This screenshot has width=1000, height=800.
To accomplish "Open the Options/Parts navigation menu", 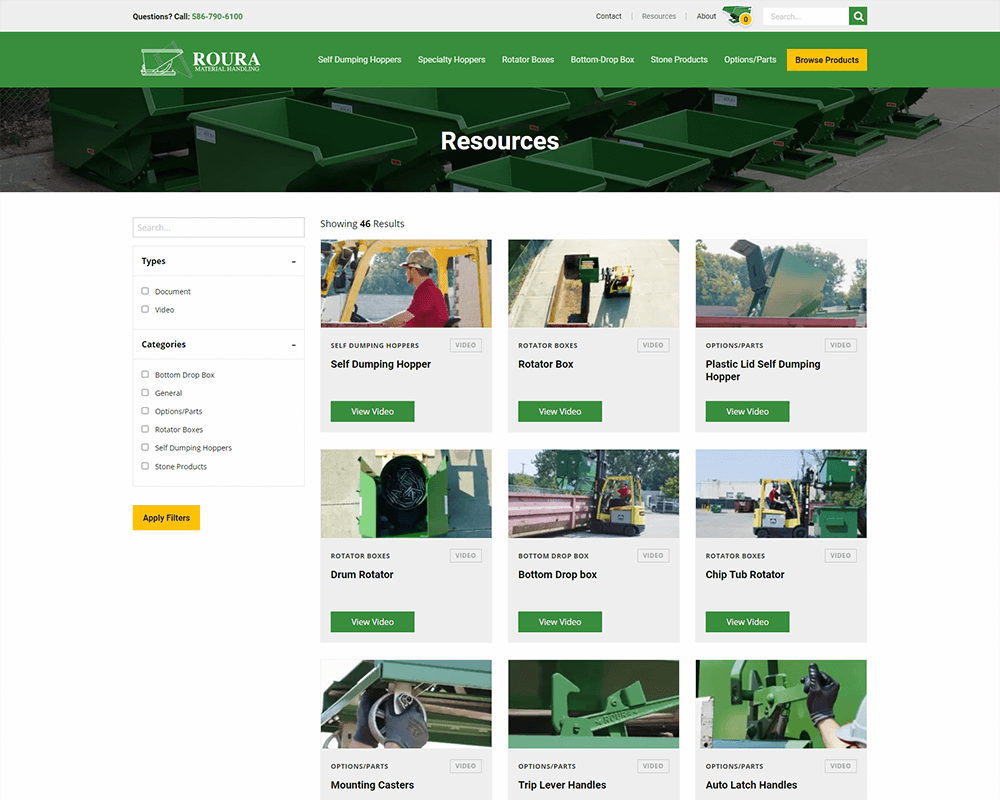I will [750, 59].
